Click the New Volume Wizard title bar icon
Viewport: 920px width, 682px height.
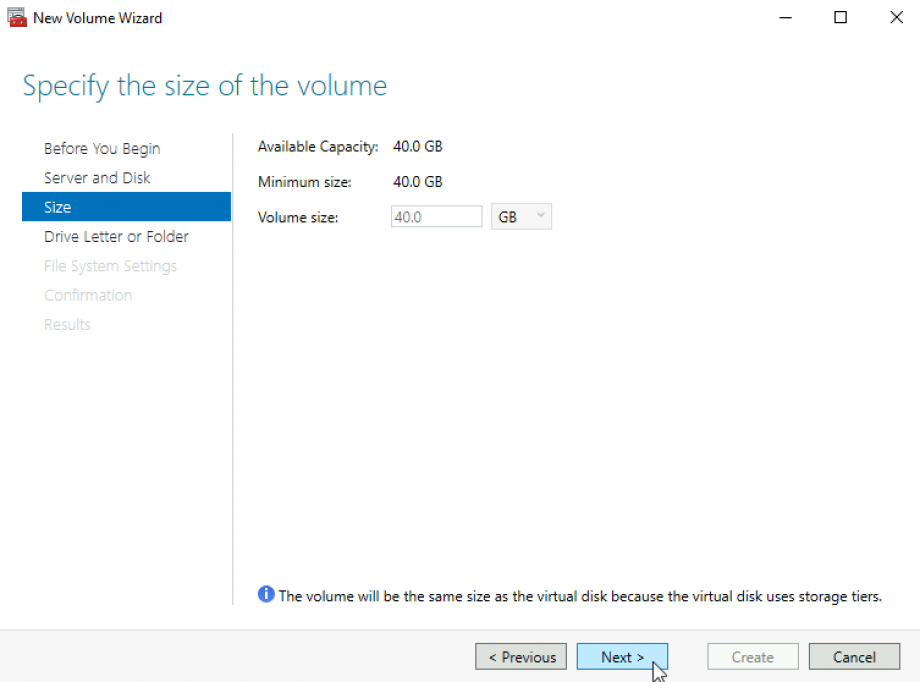[x=17, y=18]
